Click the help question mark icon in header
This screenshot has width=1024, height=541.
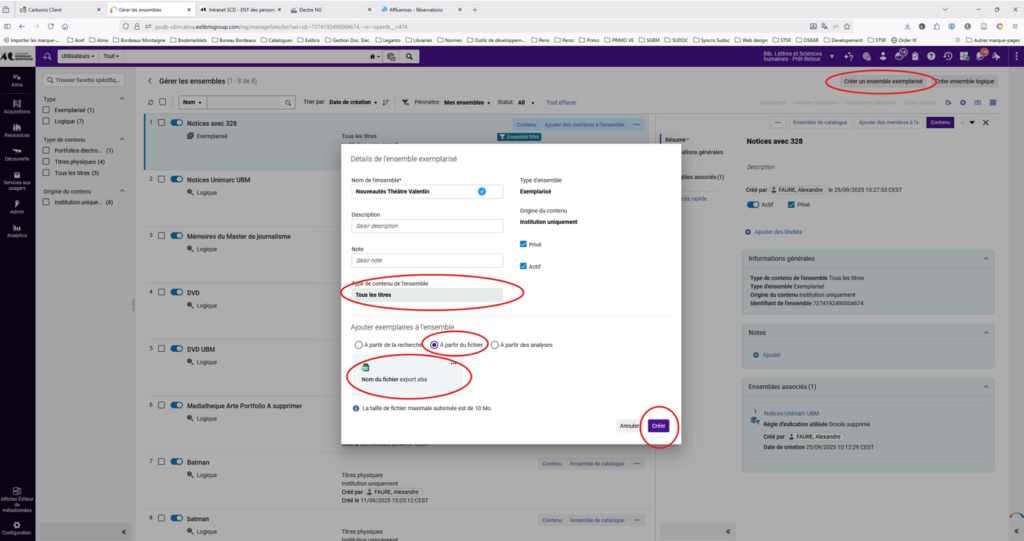[x=931, y=57]
